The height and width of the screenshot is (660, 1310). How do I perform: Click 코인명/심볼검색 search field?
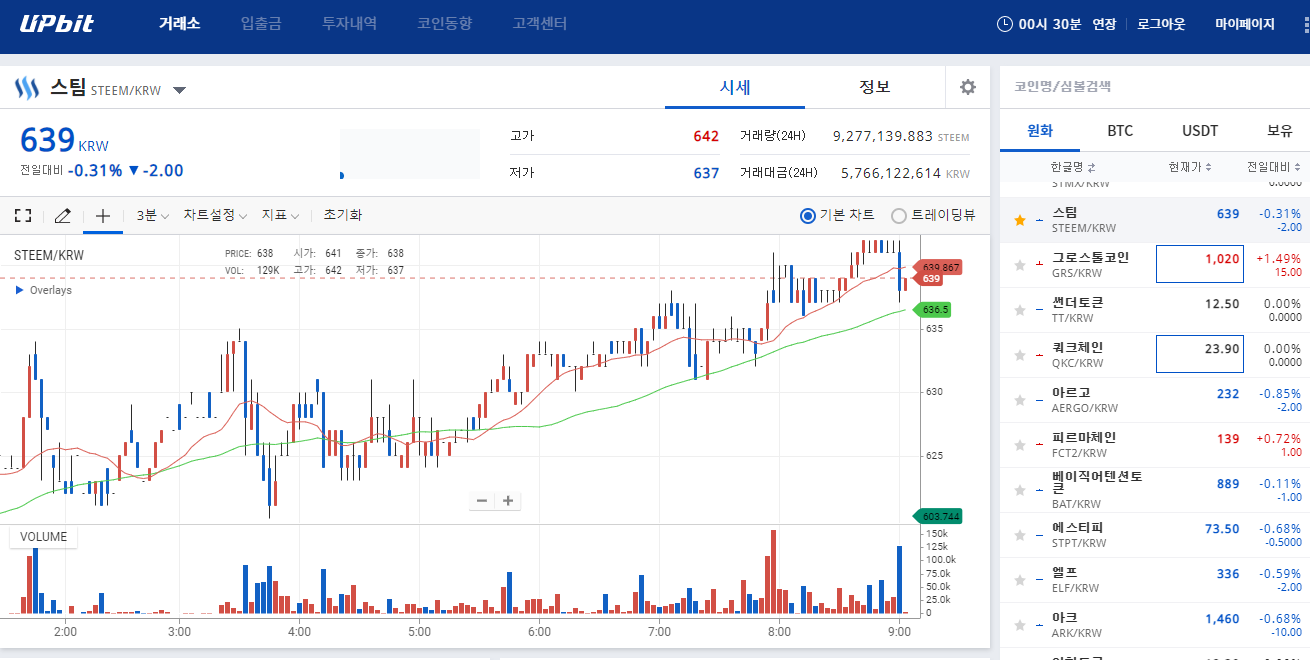coord(1155,87)
